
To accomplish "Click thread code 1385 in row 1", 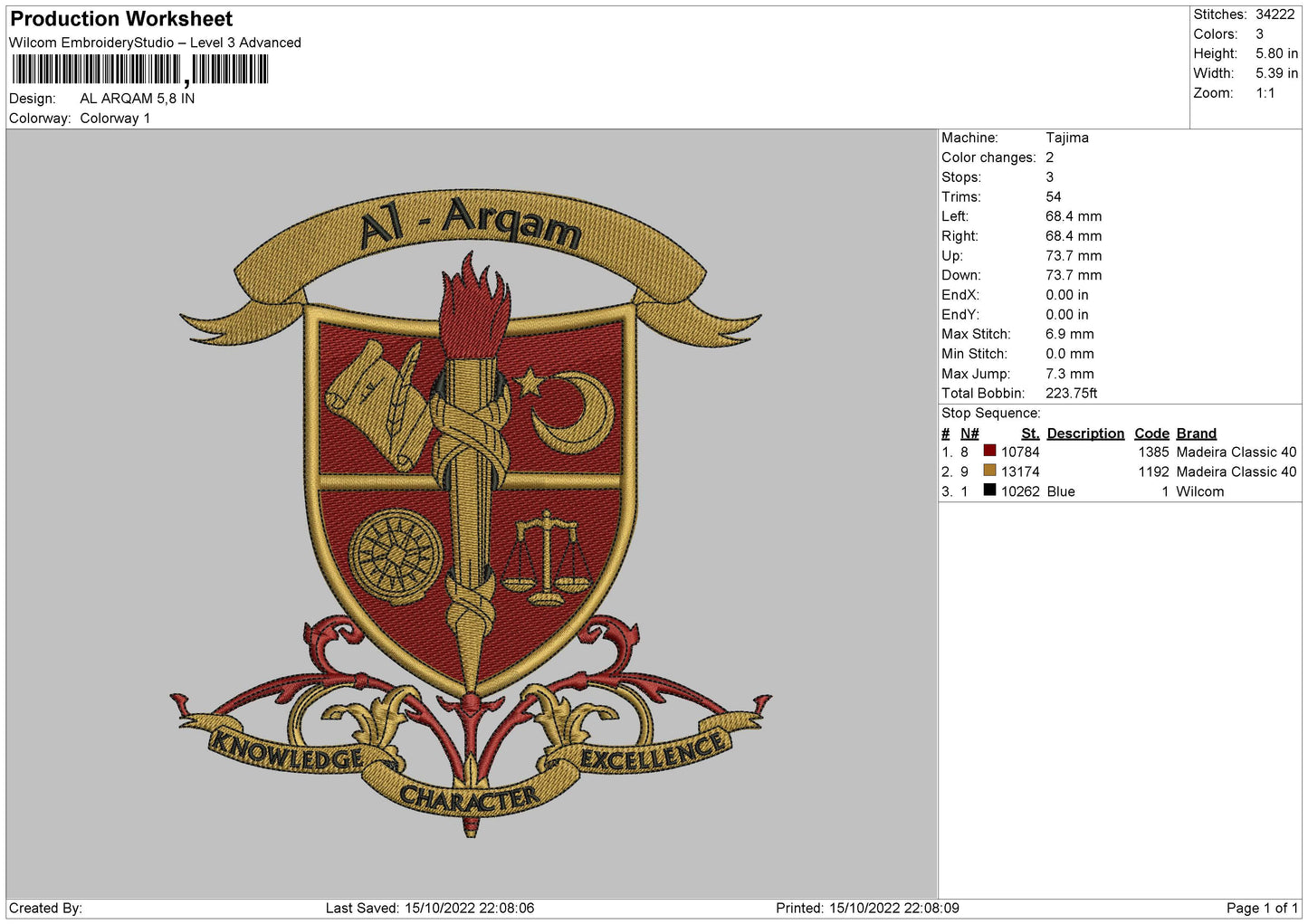I will (1153, 452).
